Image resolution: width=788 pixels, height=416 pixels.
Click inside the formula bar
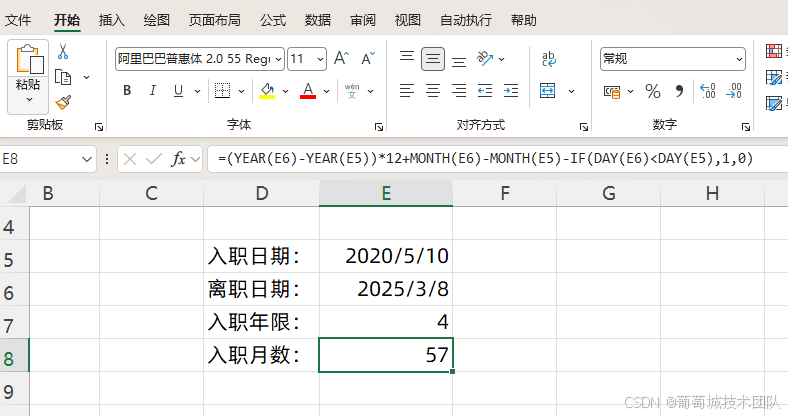click(x=498, y=159)
